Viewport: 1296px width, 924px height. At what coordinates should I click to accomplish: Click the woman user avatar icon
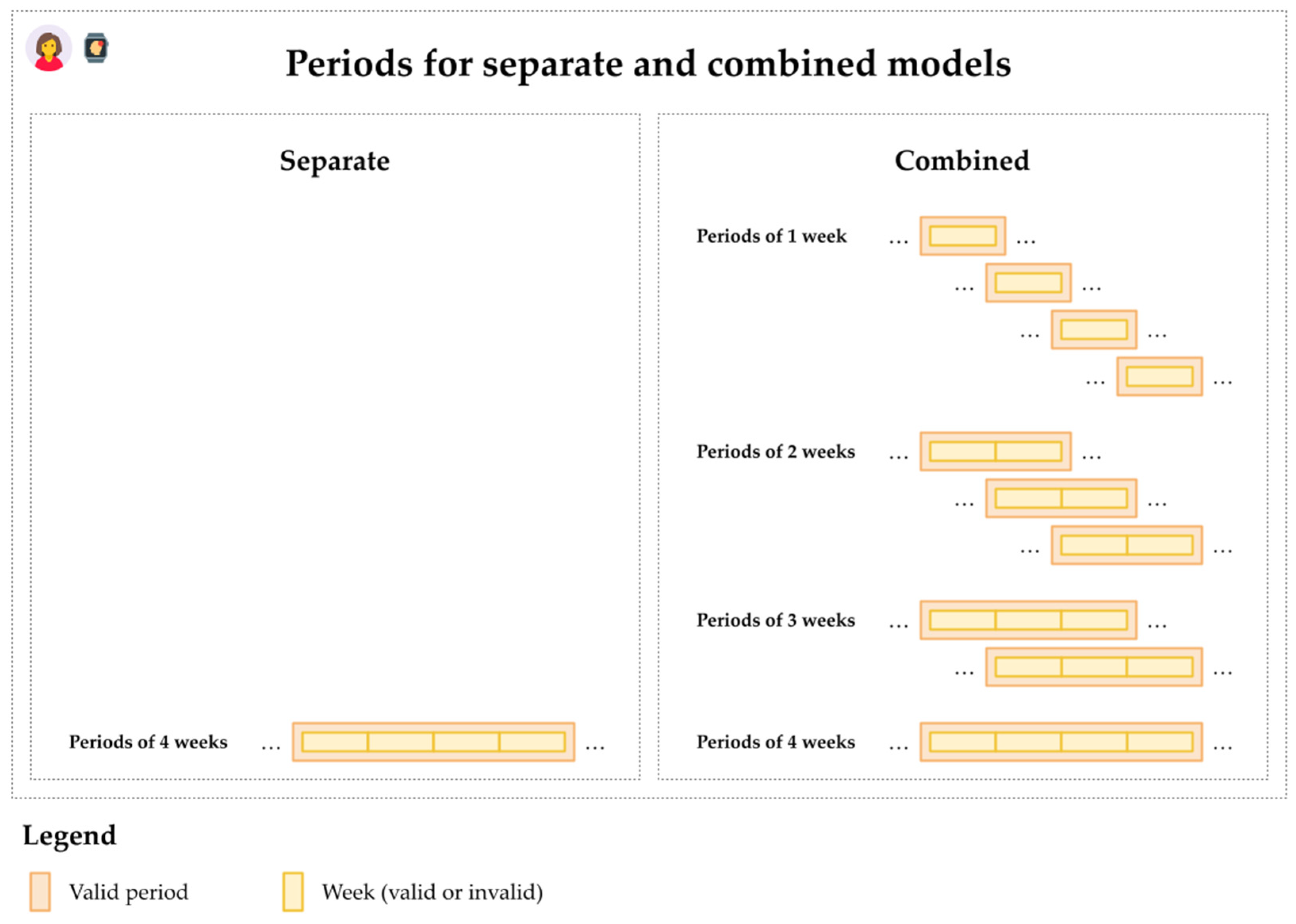pyautogui.click(x=49, y=48)
